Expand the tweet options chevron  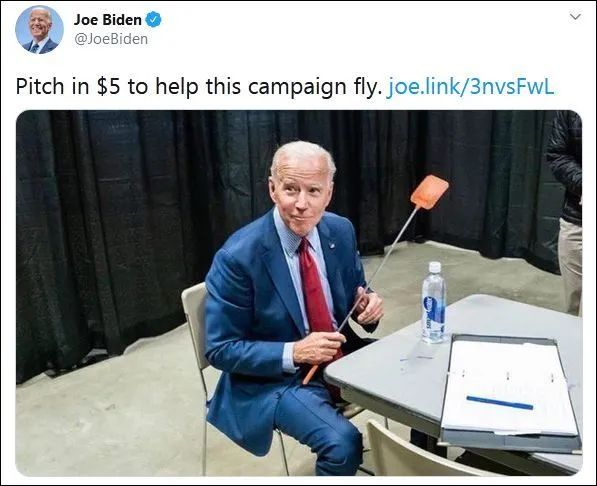(x=575, y=17)
